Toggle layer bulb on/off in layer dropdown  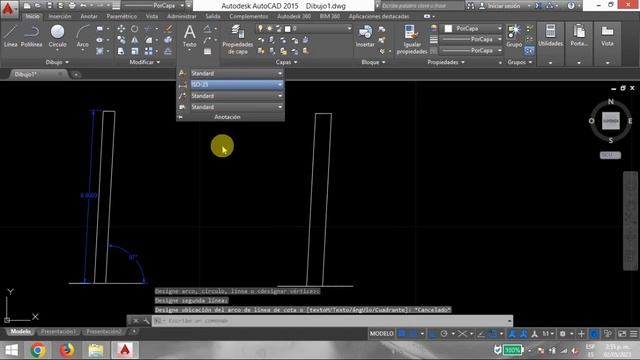click(x=260, y=29)
